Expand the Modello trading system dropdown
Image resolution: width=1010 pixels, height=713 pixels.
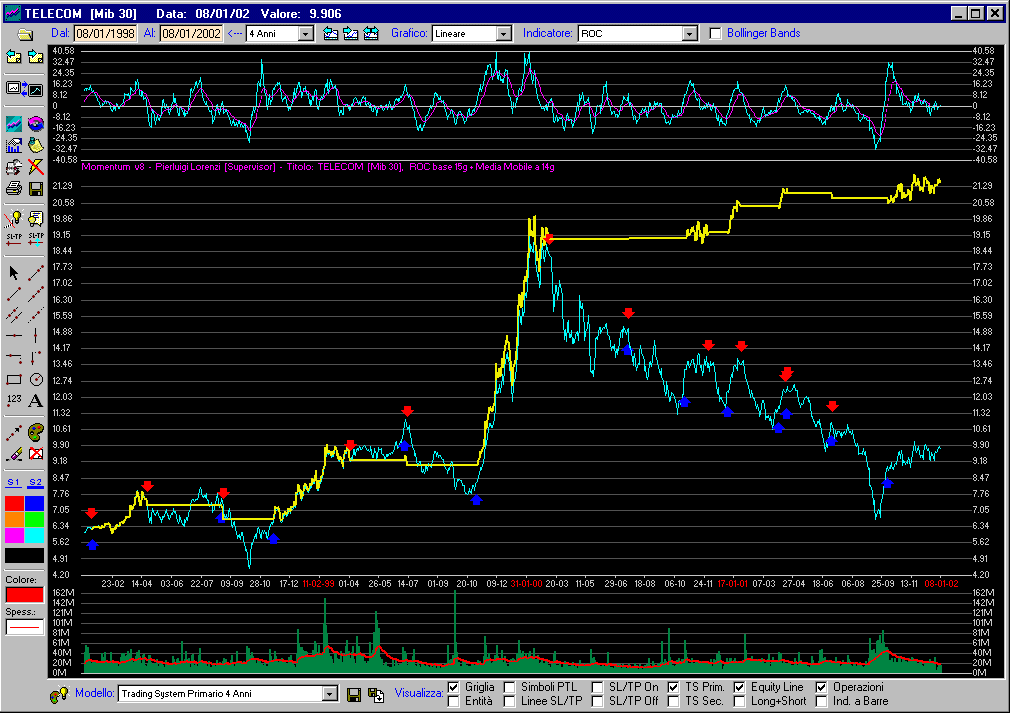click(329, 693)
